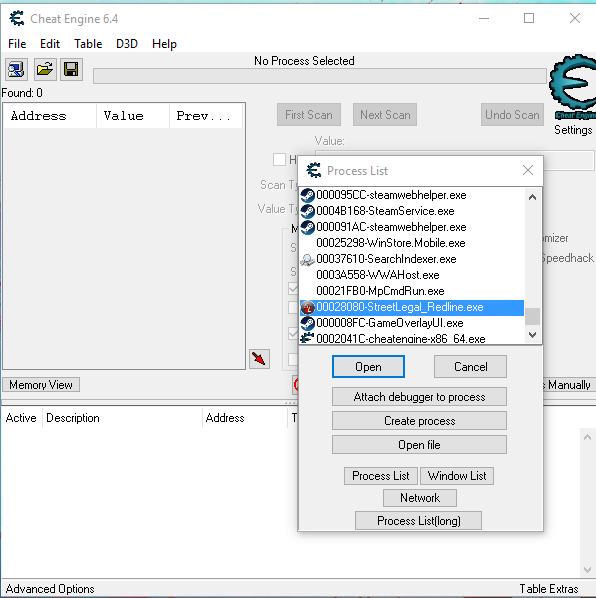Select 000095CC-steamwebhelper.exe process
This screenshot has width=596, height=598.
click(x=412, y=195)
